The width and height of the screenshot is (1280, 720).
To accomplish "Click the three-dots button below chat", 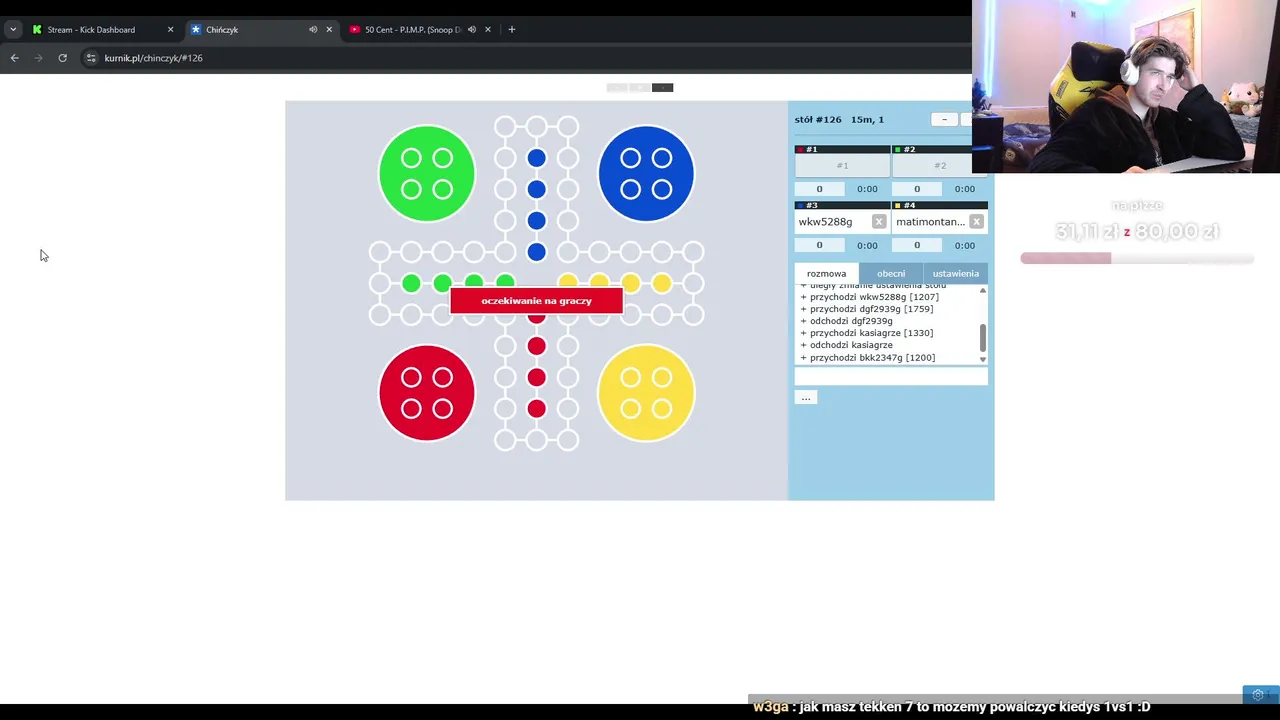I will click(806, 397).
